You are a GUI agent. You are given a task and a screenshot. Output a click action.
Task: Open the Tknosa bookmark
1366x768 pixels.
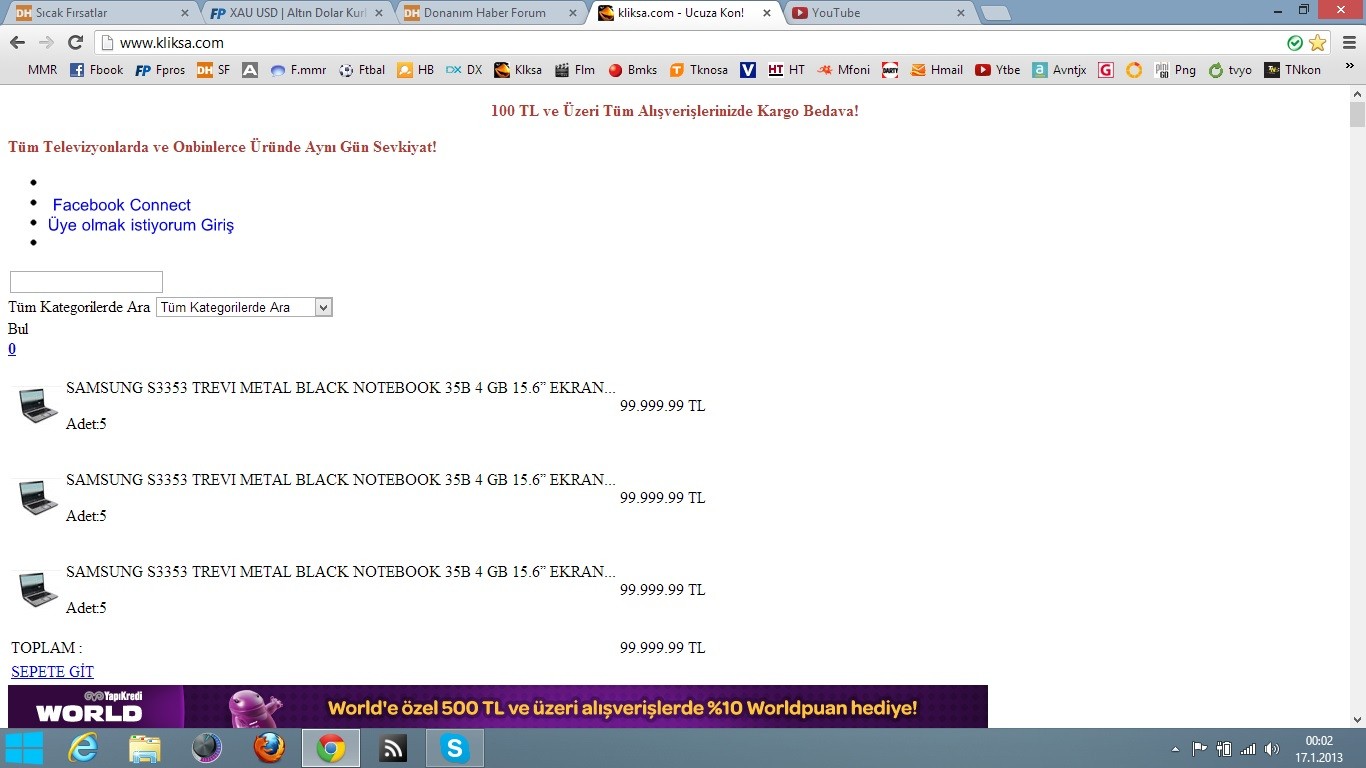[699, 70]
